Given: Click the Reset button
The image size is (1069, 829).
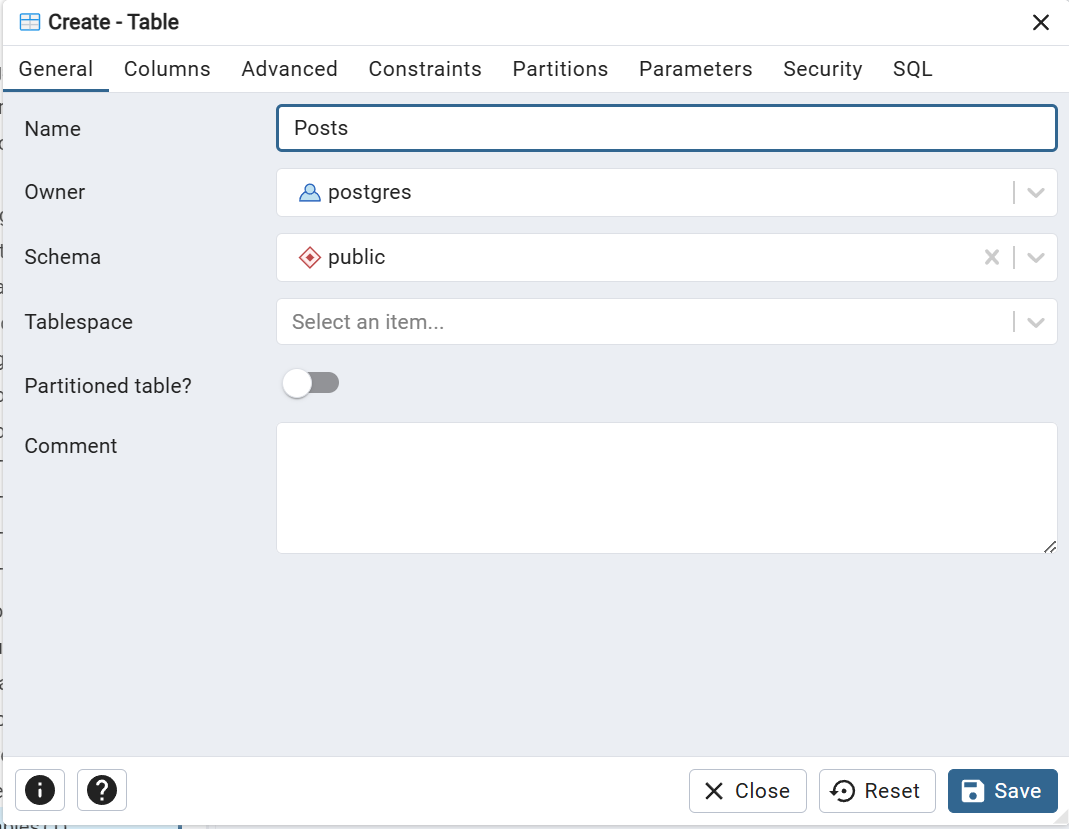Looking at the screenshot, I should 877,791.
